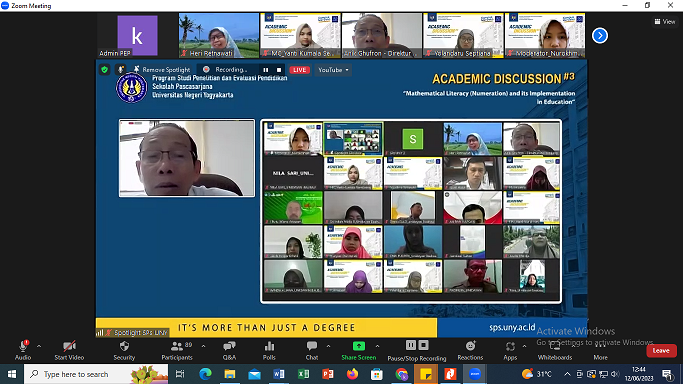
Task: Leave the meeting
Action: (661, 350)
